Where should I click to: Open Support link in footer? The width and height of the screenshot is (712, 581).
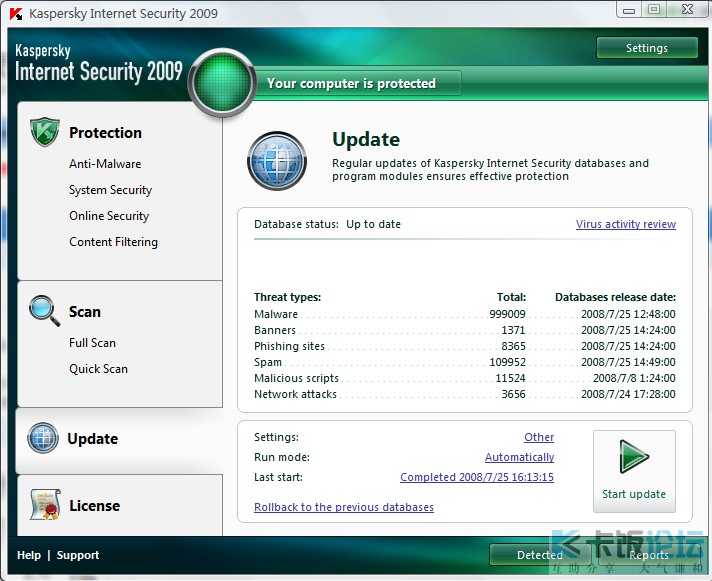tap(78, 555)
